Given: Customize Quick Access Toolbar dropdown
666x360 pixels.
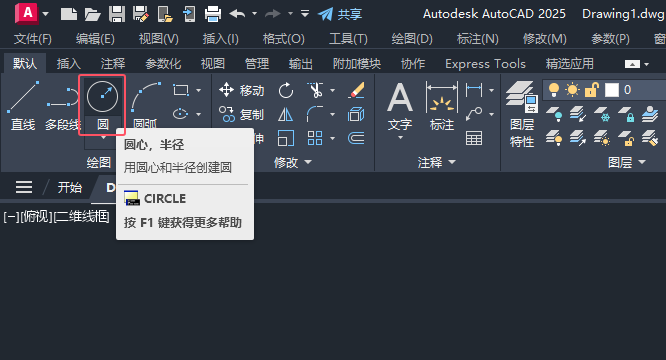Looking at the screenshot, I should coord(305,14).
